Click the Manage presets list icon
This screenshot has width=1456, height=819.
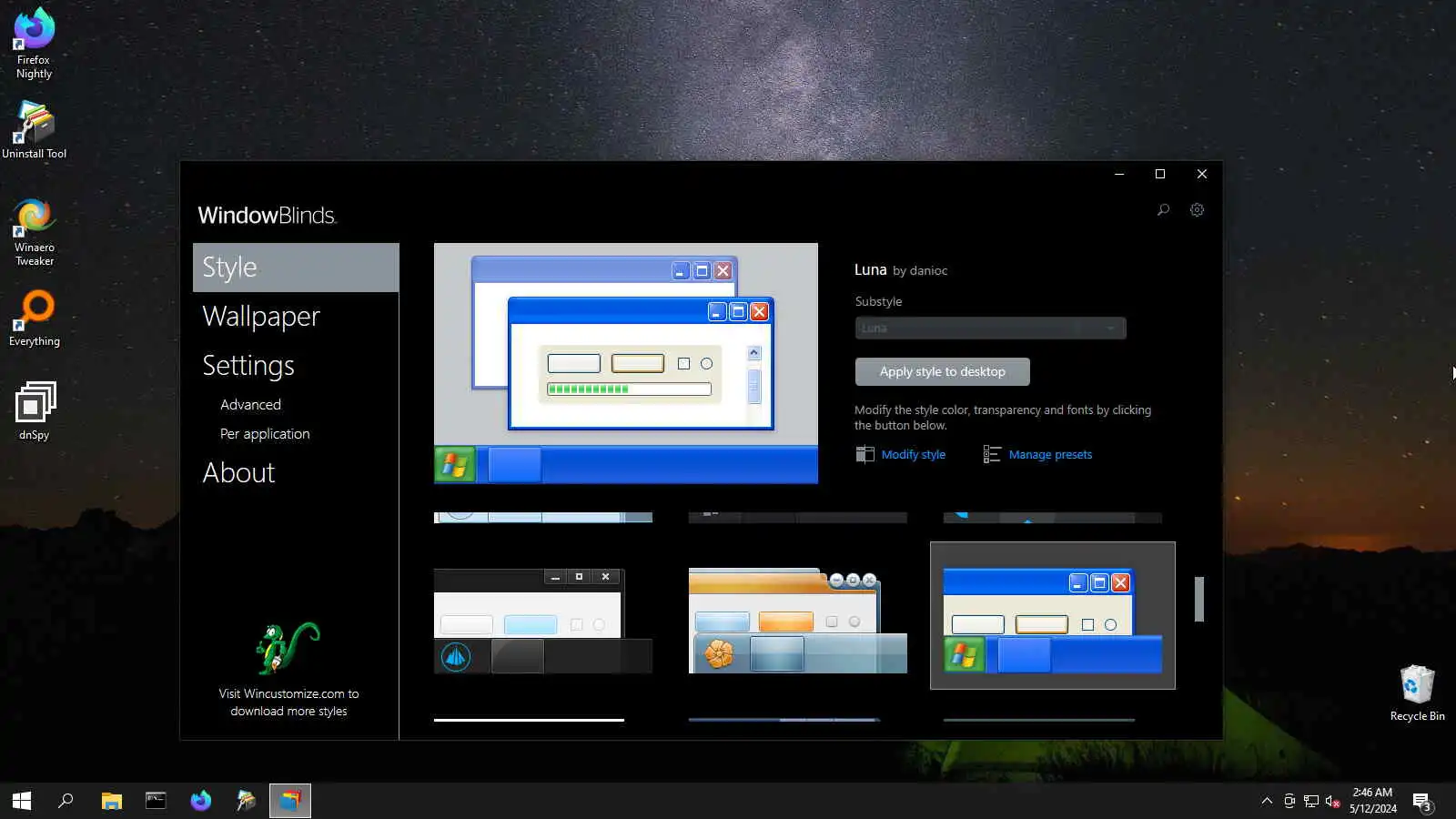click(x=992, y=454)
